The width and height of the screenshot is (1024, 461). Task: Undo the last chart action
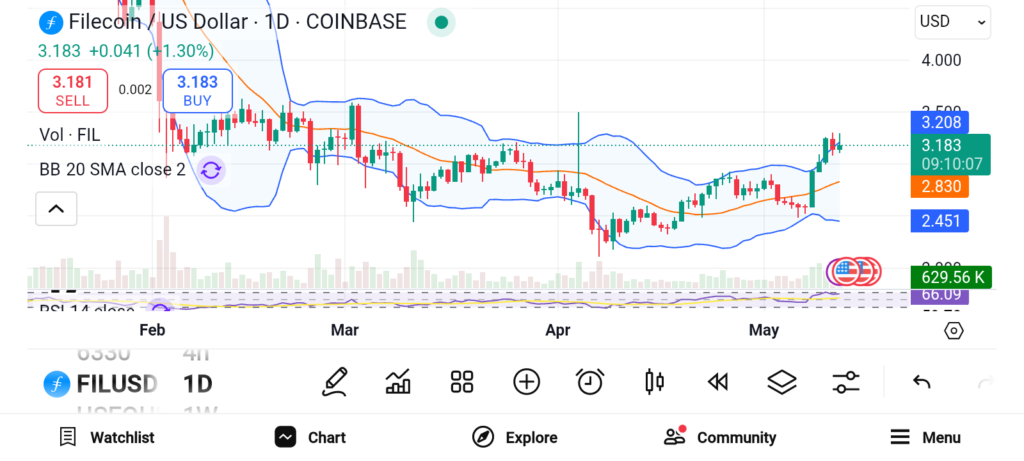pyautogui.click(x=922, y=382)
